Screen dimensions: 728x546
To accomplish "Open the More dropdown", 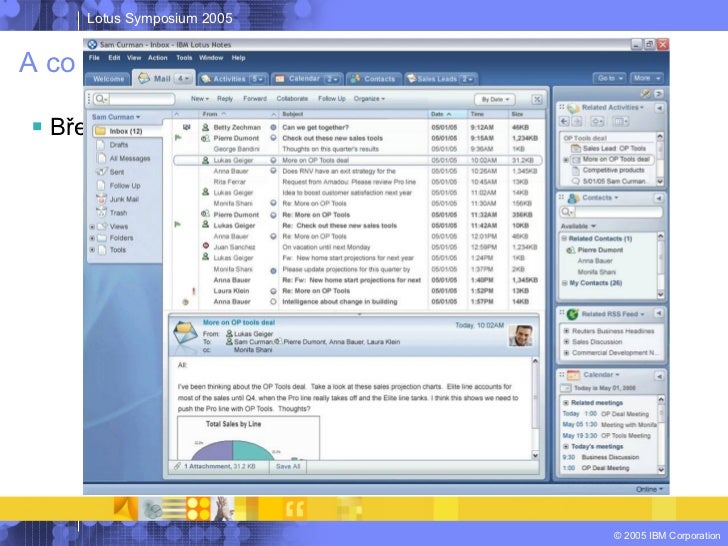I will point(646,78).
